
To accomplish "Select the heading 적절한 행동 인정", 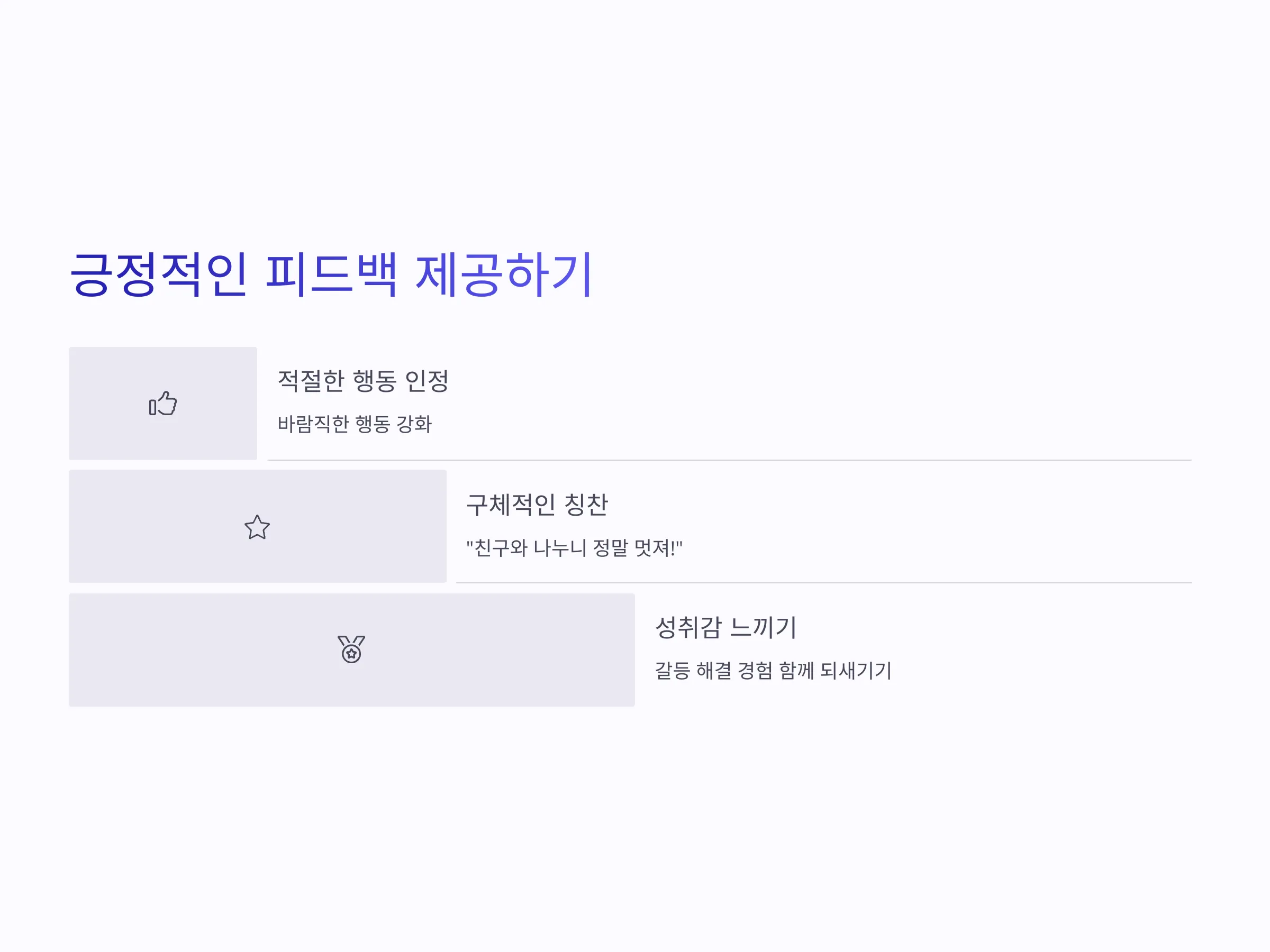I will click(x=363, y=380).
